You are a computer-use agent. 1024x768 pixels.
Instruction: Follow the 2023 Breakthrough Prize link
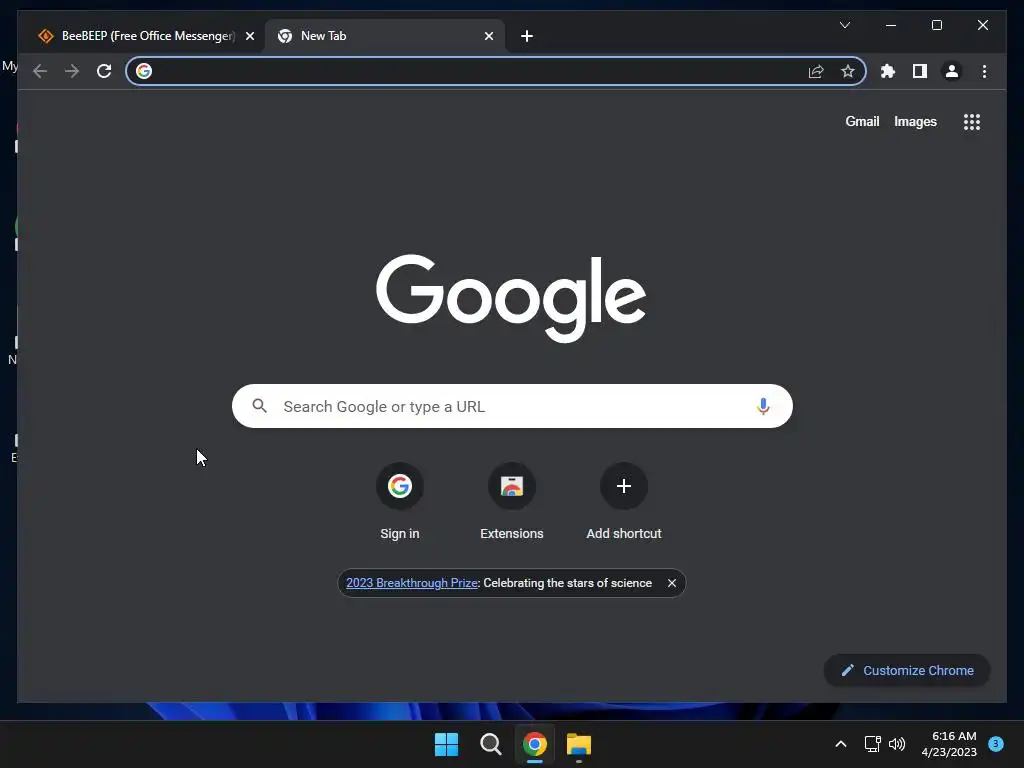411,583
